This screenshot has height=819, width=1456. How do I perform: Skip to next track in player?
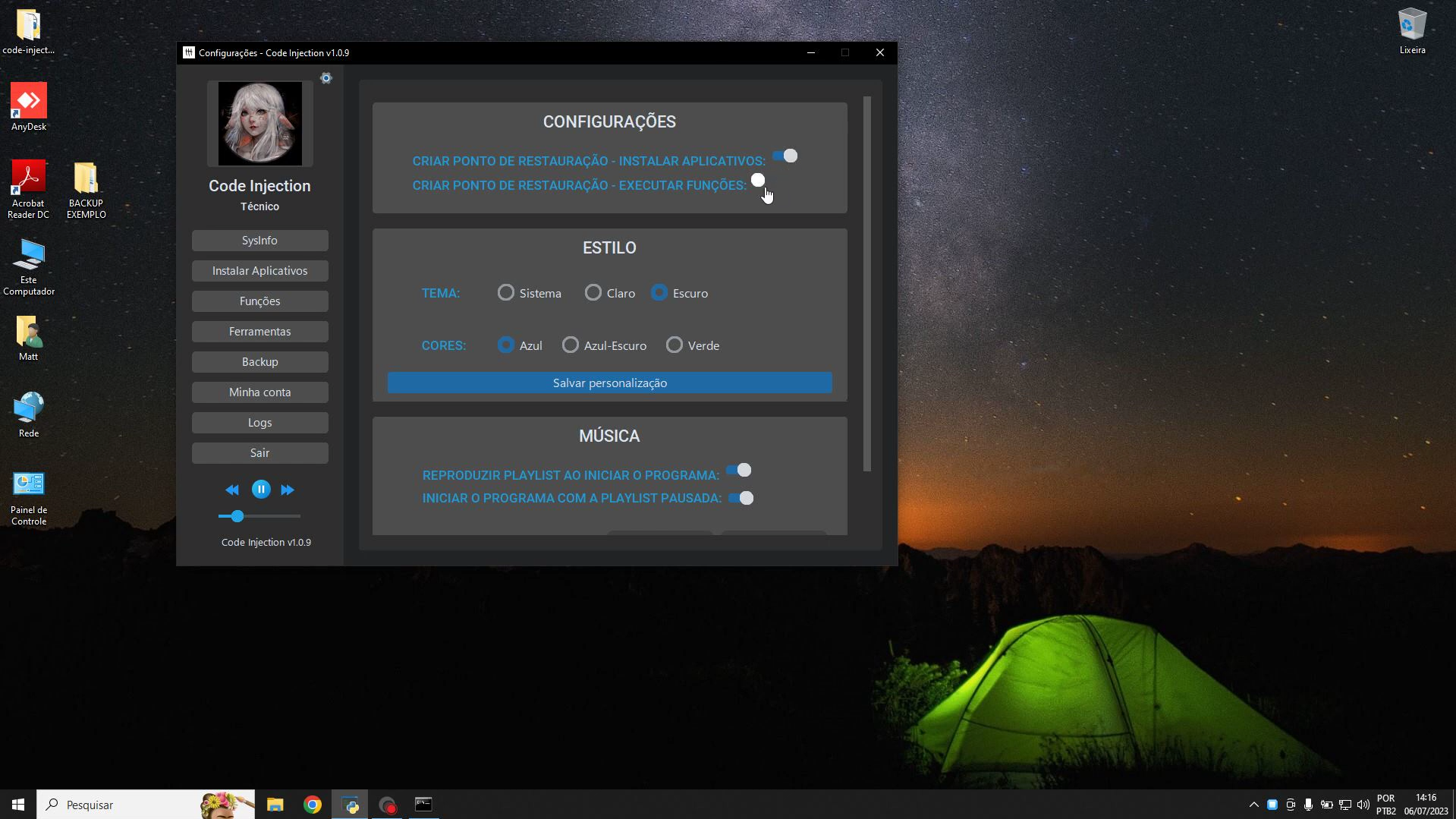288,490
